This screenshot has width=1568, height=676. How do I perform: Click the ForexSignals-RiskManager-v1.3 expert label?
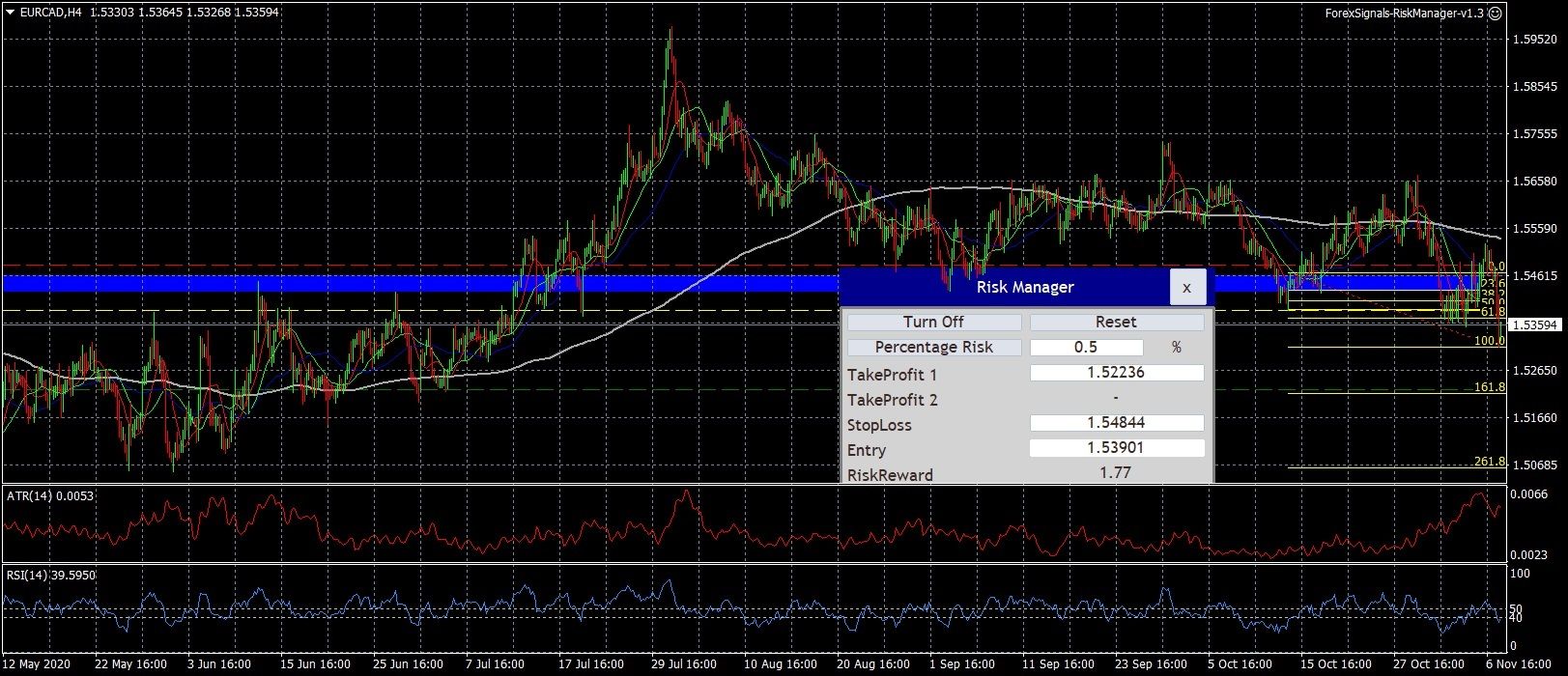[x=1403, y=14]
